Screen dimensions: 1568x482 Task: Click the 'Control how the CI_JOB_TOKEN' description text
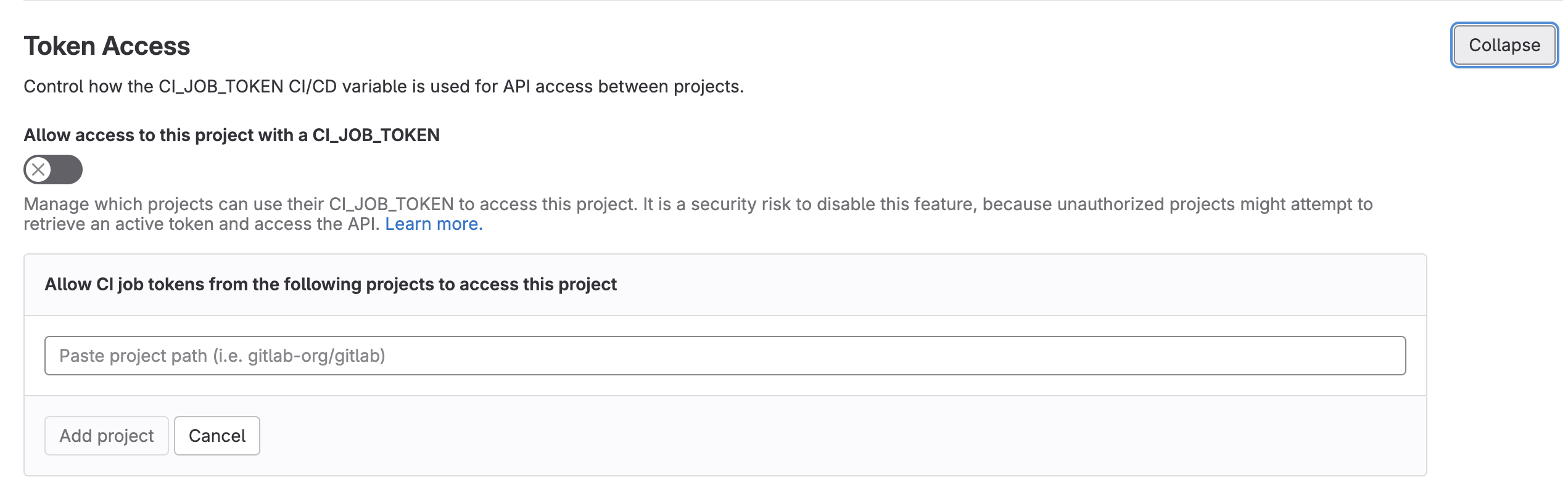tap(383, 86)
